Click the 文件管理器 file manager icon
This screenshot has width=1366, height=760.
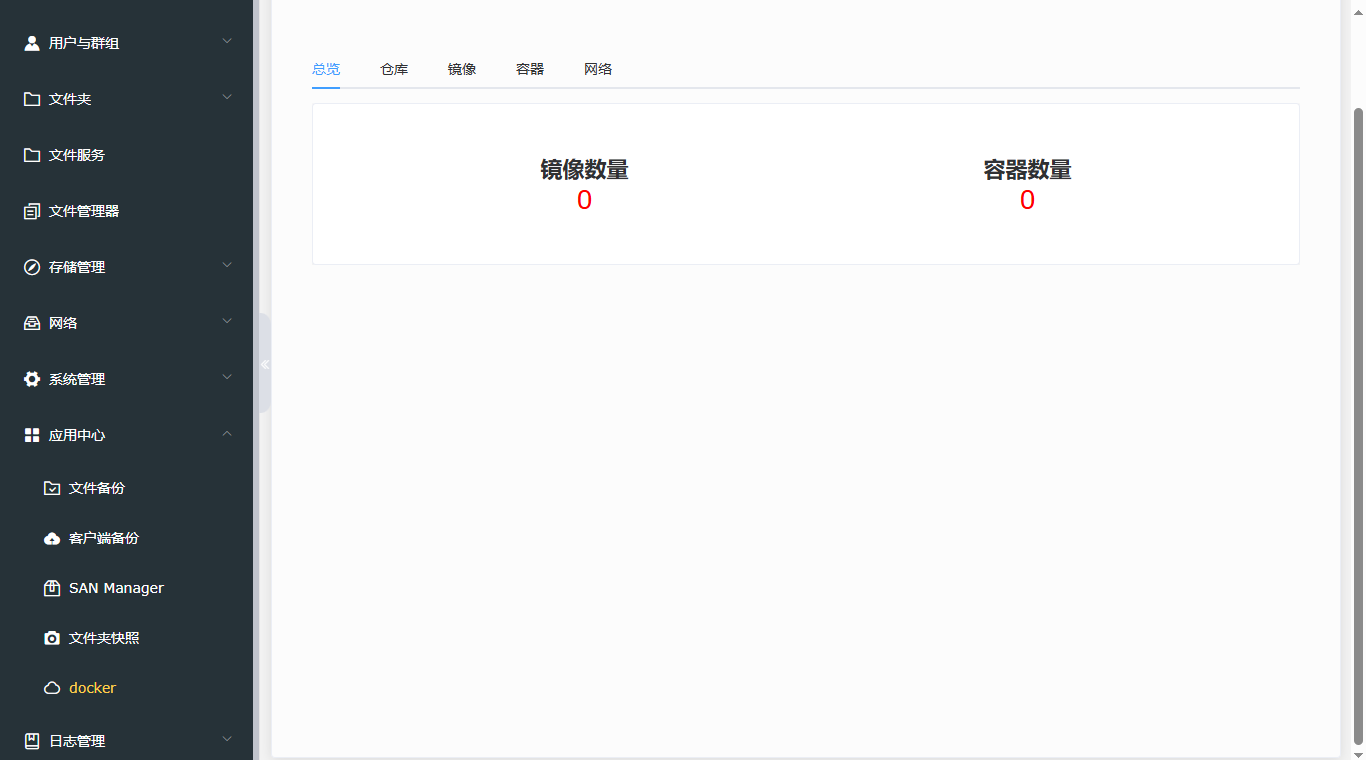pos(32,211)
